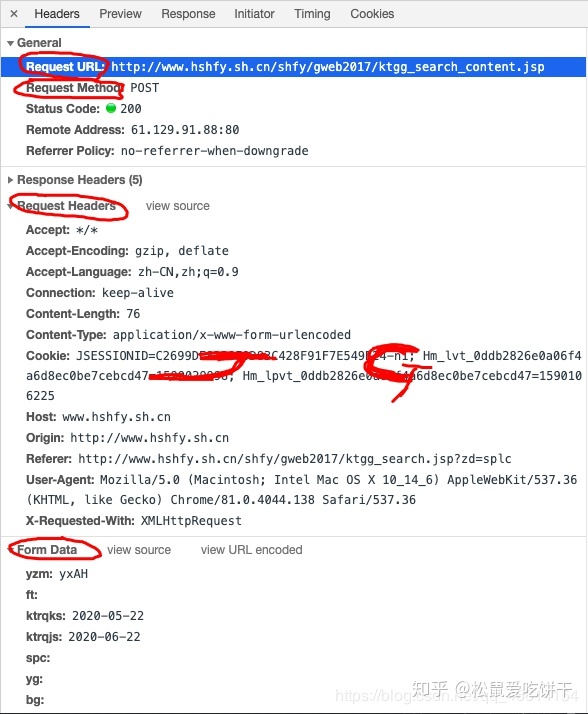Collapse the General section triangle
Viewport: 588px width, 714px height.
click(x=10, y=43)
